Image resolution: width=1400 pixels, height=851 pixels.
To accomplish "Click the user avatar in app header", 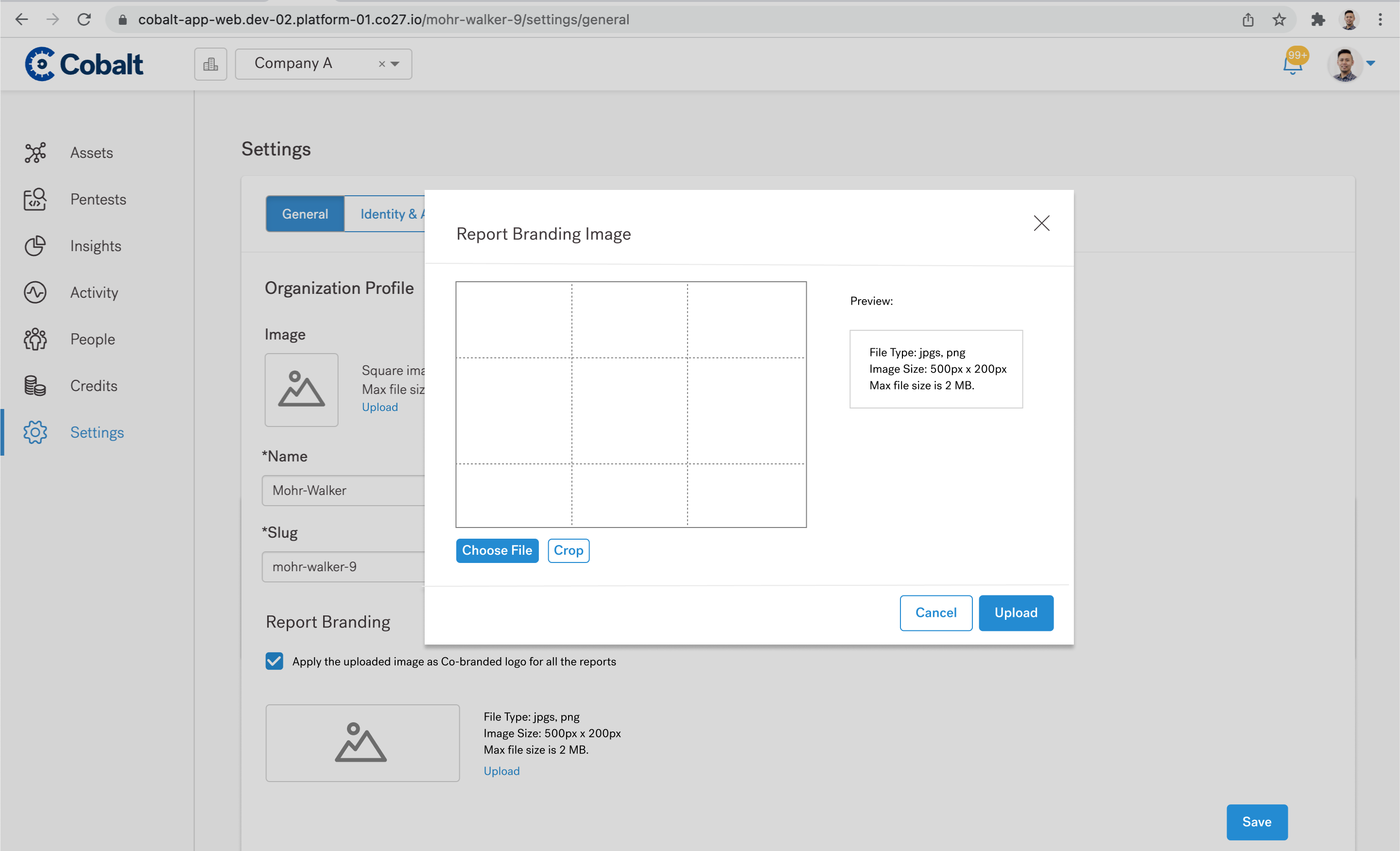I will click(1344, 64).
